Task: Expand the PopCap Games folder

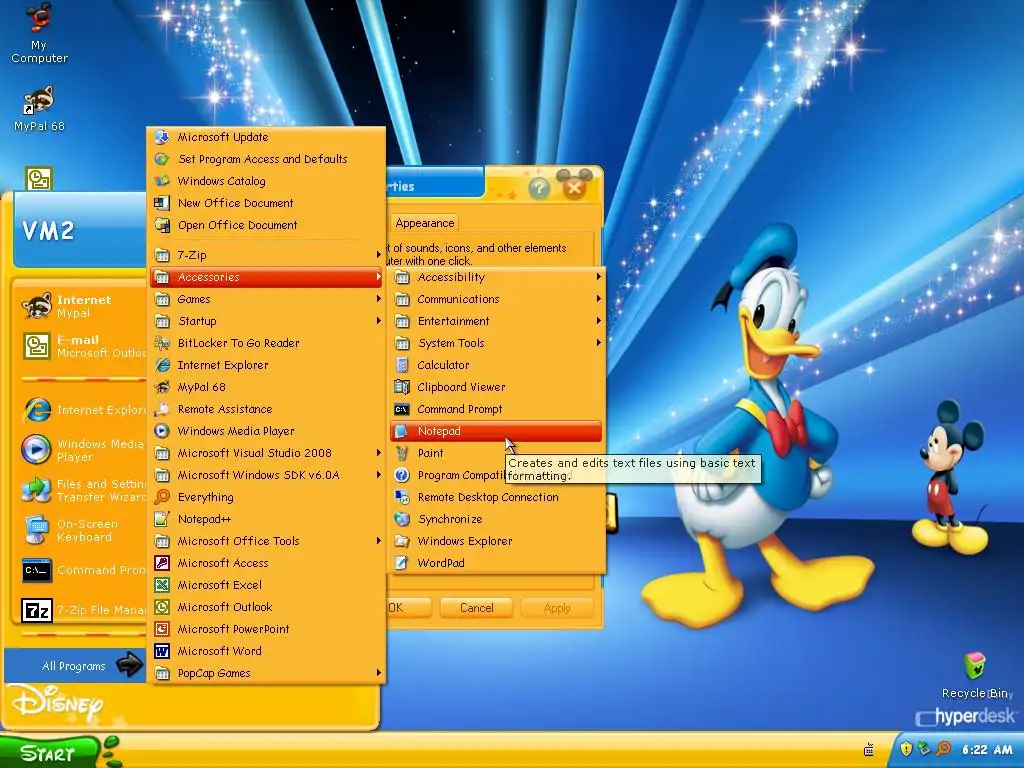Action: 266,673
